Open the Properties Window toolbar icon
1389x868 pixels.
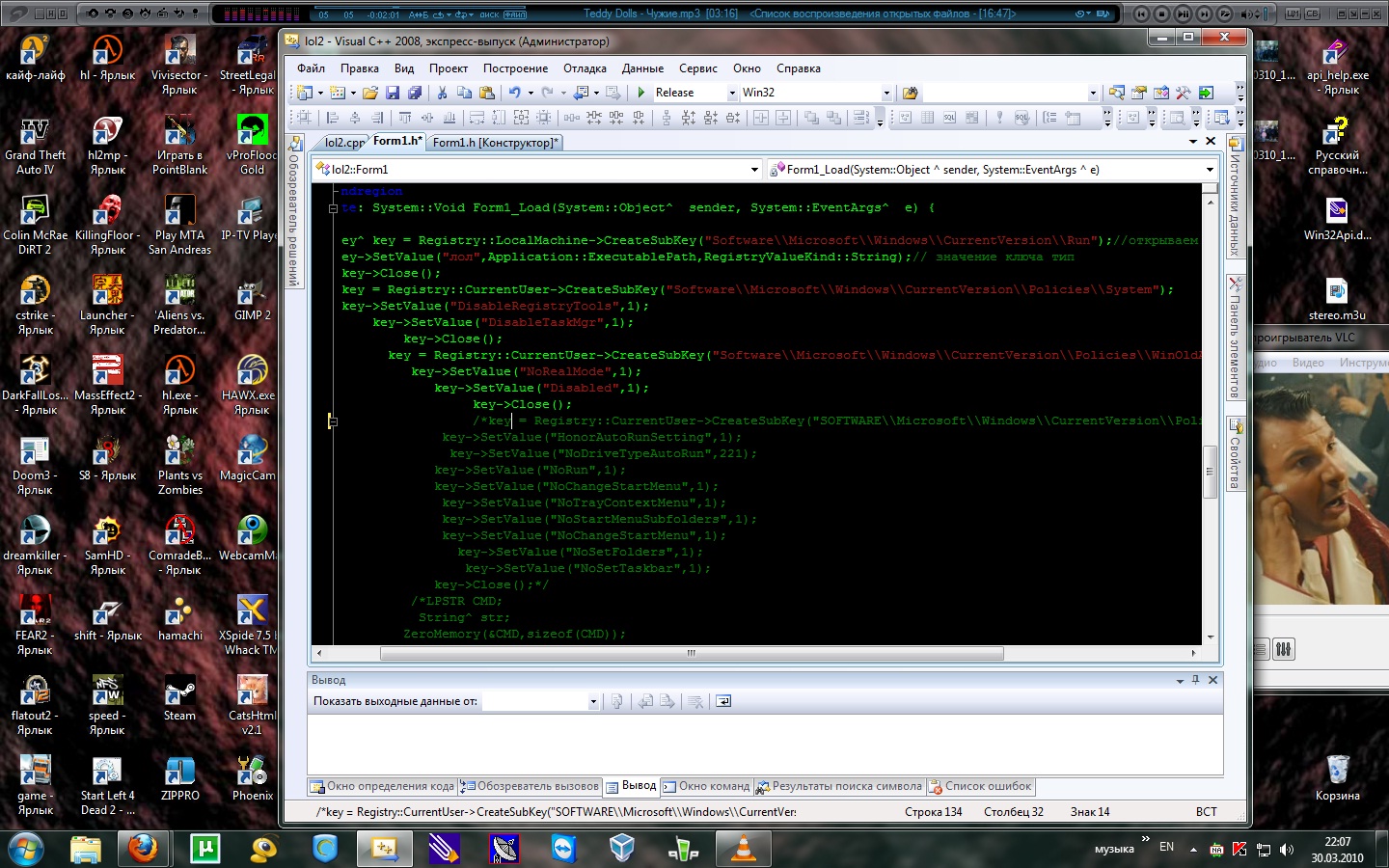tap(1139, 93)
